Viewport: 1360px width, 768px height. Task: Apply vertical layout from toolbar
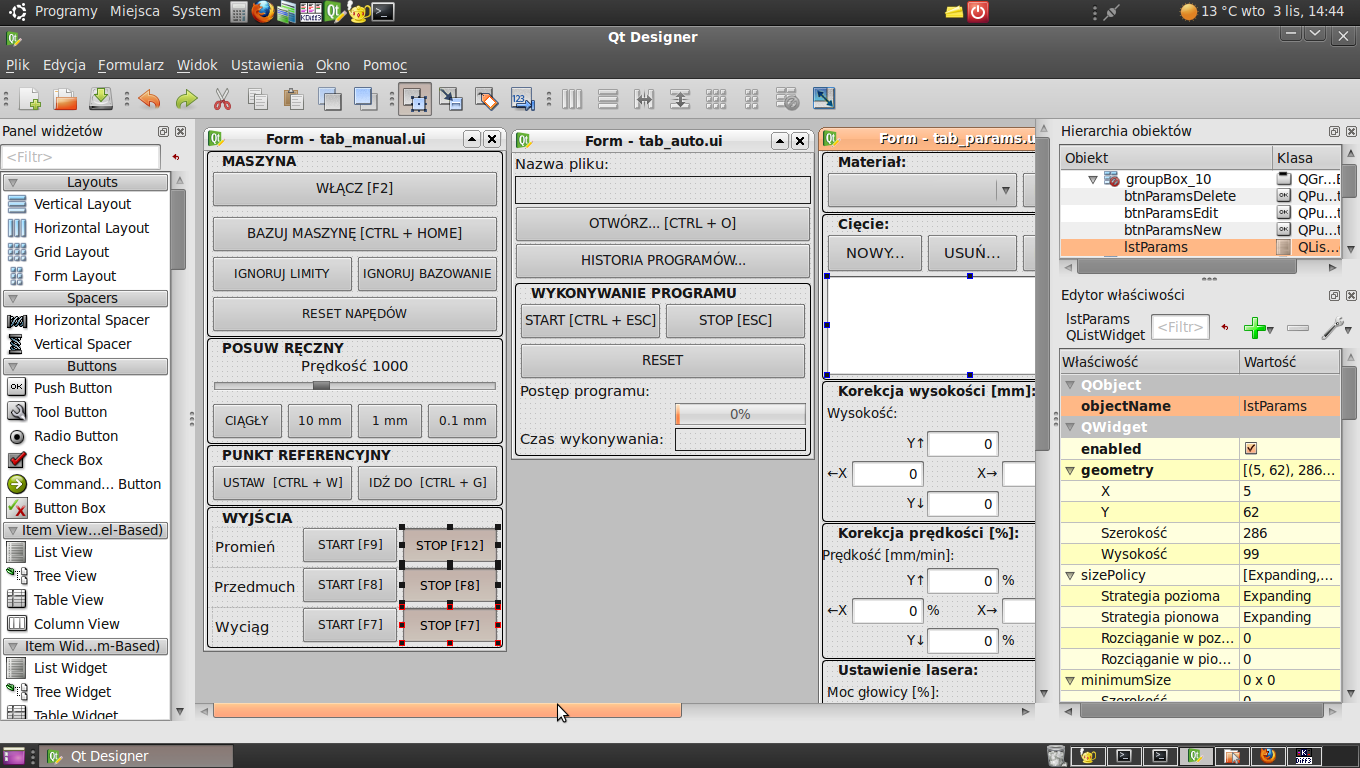608,99
